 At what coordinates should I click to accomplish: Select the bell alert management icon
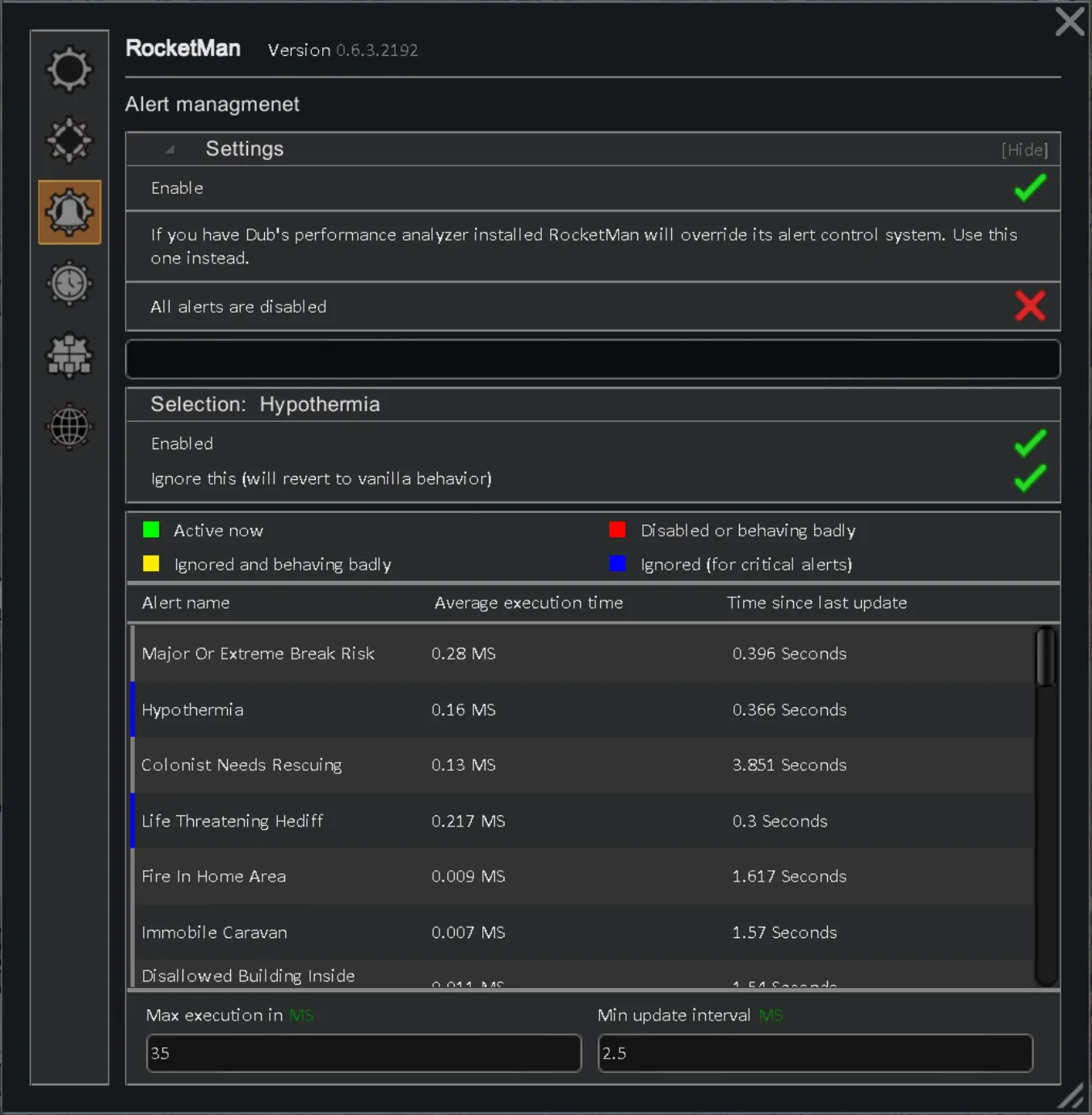(69, 212)
